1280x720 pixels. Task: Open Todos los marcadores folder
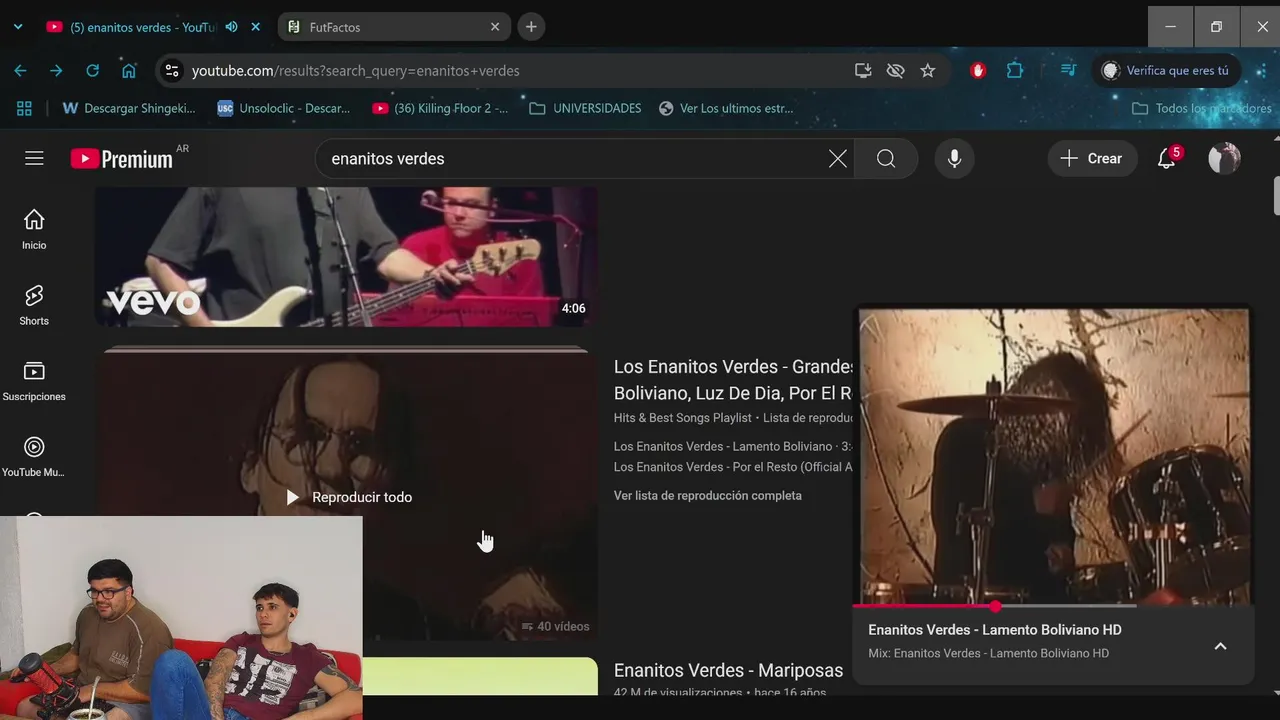1201,108
